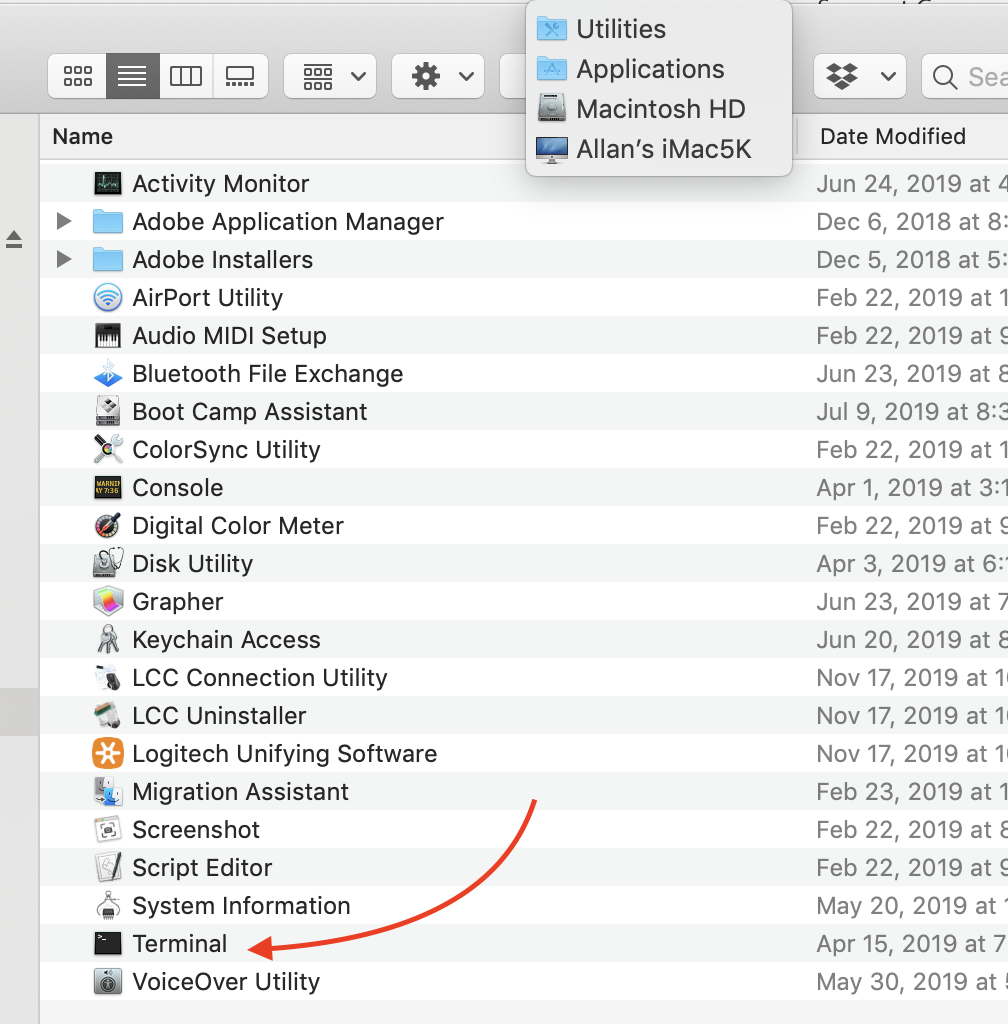Click the Keychain Access name
The height and width of the screenshot is (1024, 1008).
[x=227, y=640]
